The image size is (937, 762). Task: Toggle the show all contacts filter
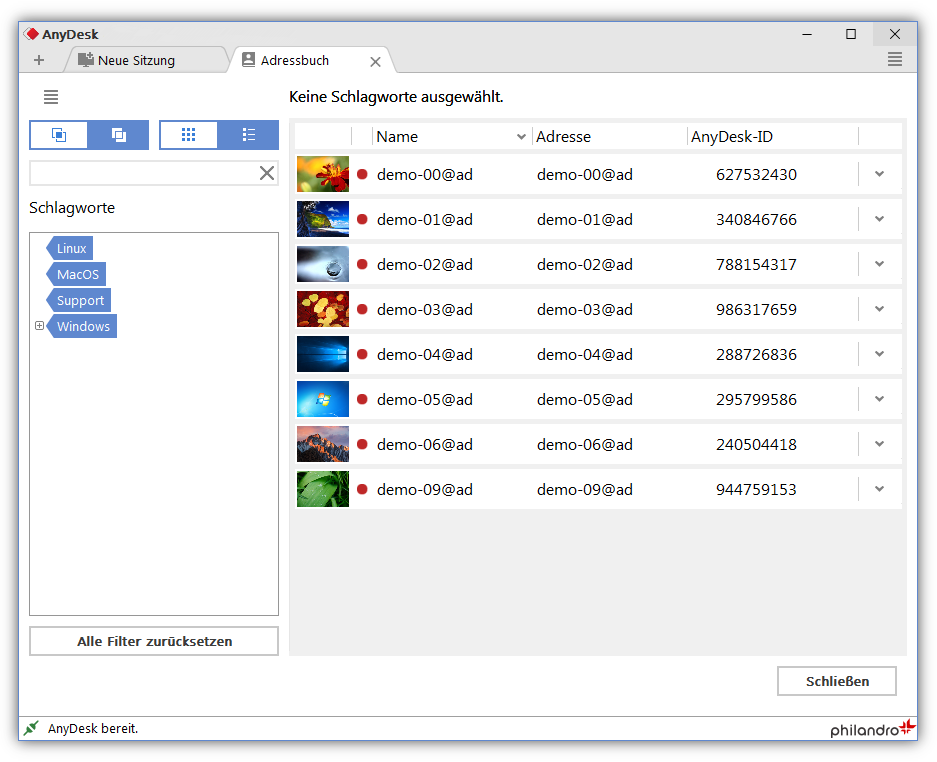[x=58, y=134]
